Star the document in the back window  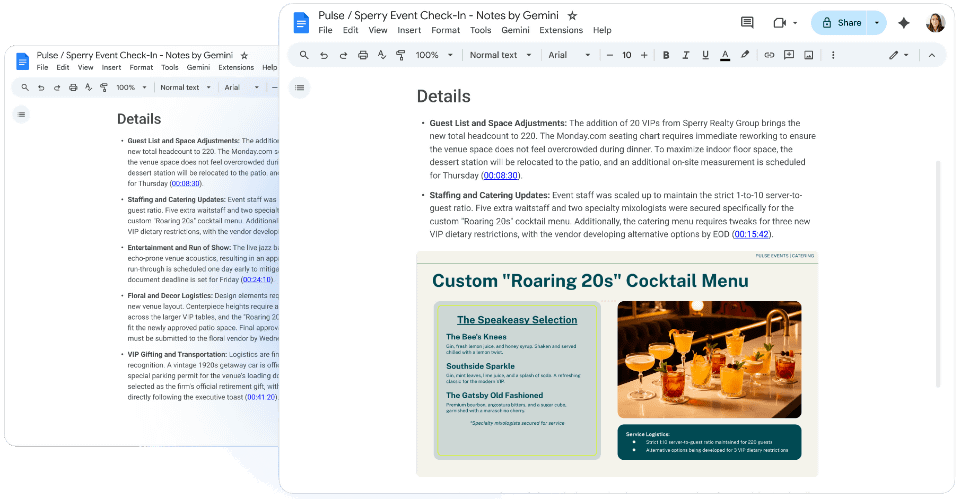244,55
